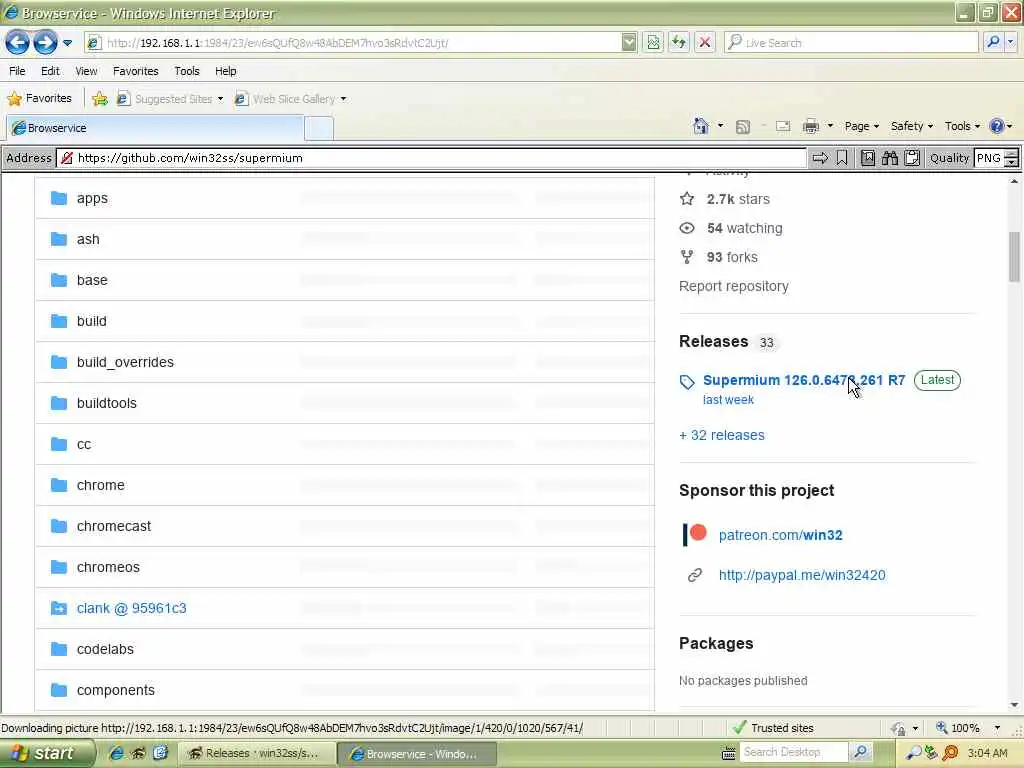
Task: Open the paypal.me/win32420 link
Action: pyautogui.click(x=802, y=575)
